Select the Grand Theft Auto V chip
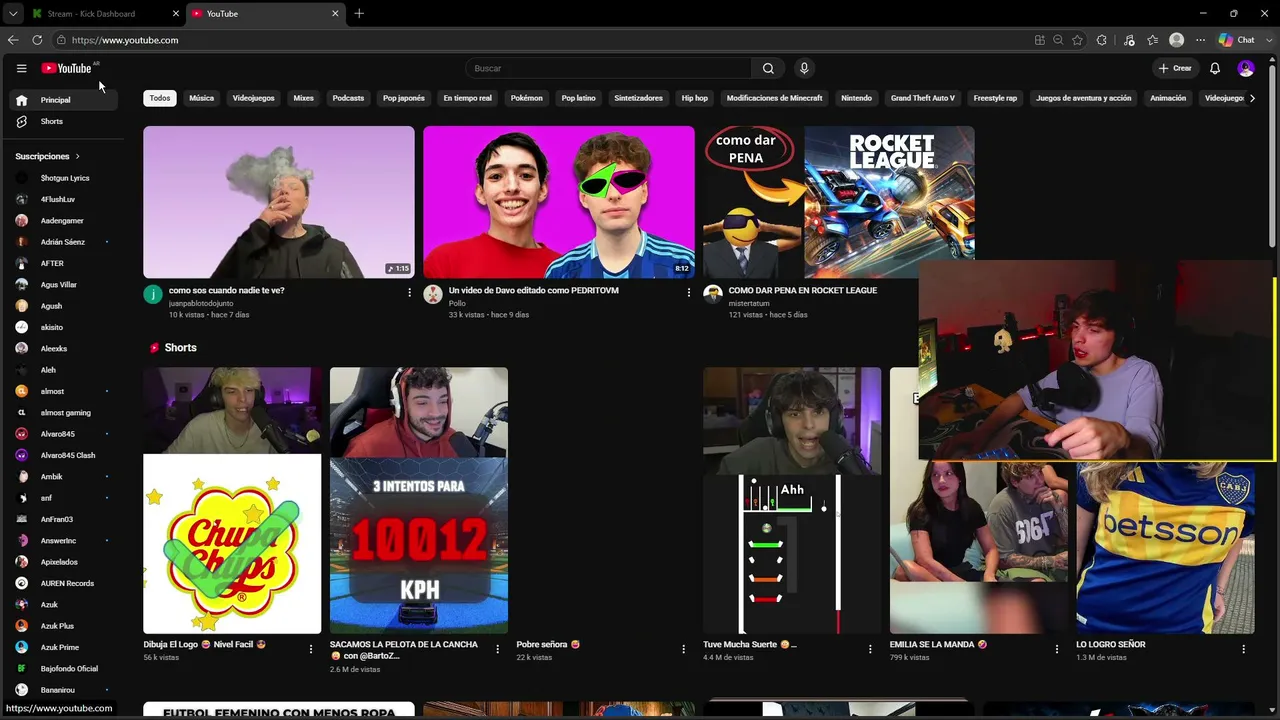This screenshot has height=720, width=1280. 923,98
